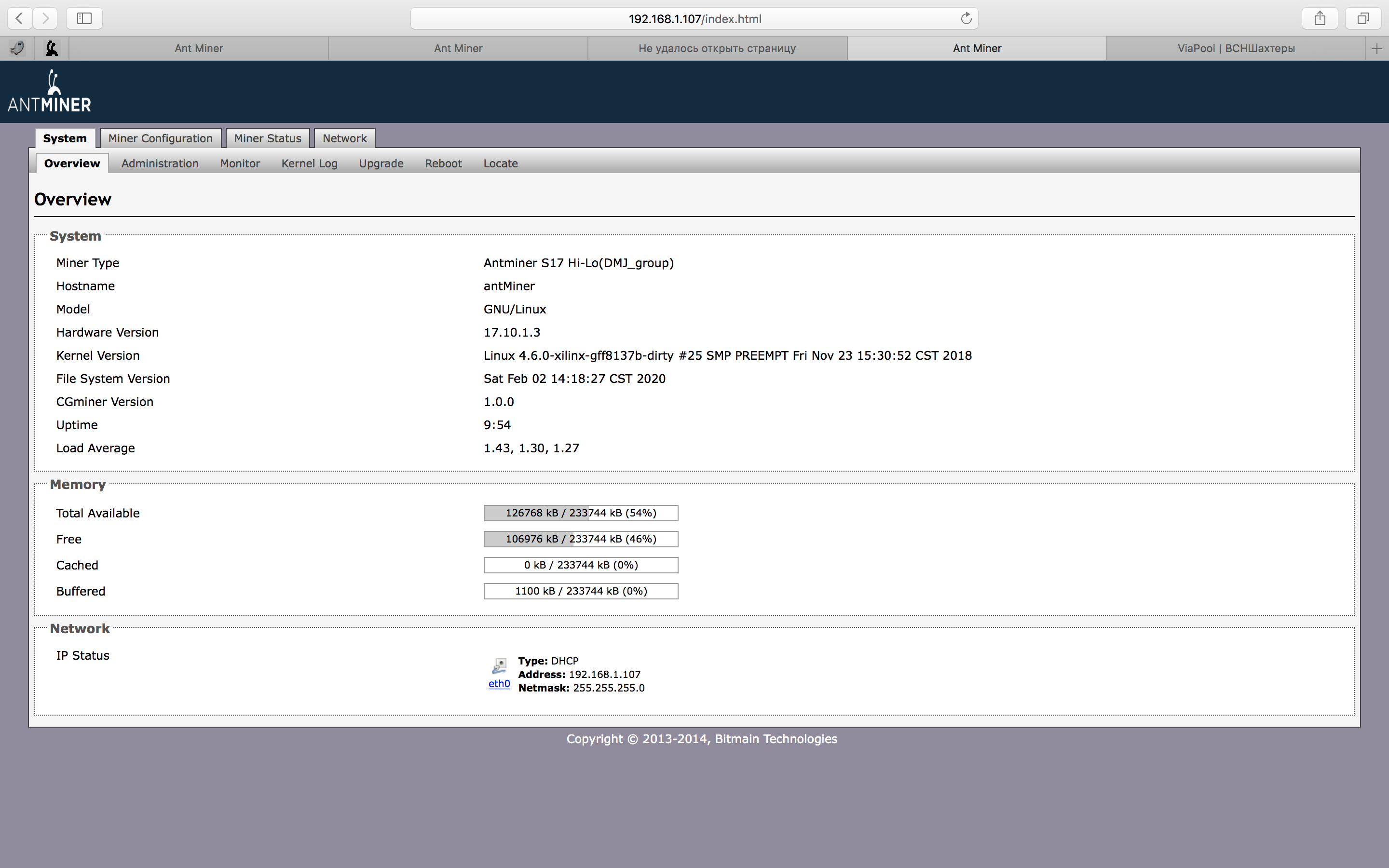Select the pinned Antminer tab icon

click(x=52, y=48)
